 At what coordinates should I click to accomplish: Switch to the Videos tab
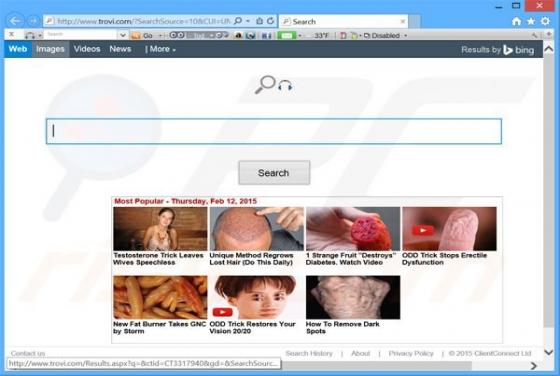click(87, 49)
